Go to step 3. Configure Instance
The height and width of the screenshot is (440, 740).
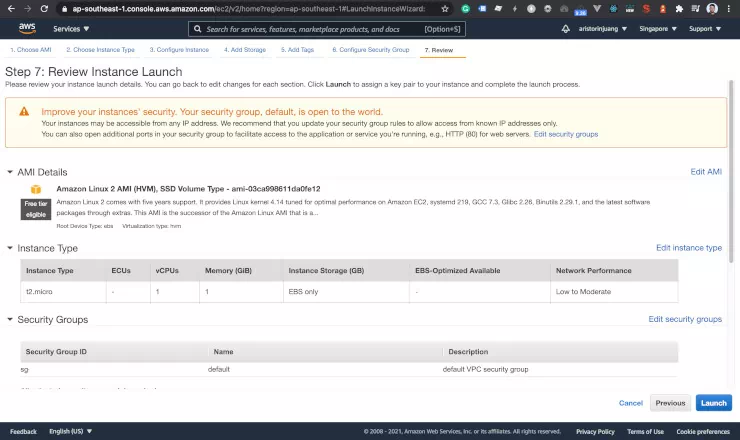pos(179,50)
